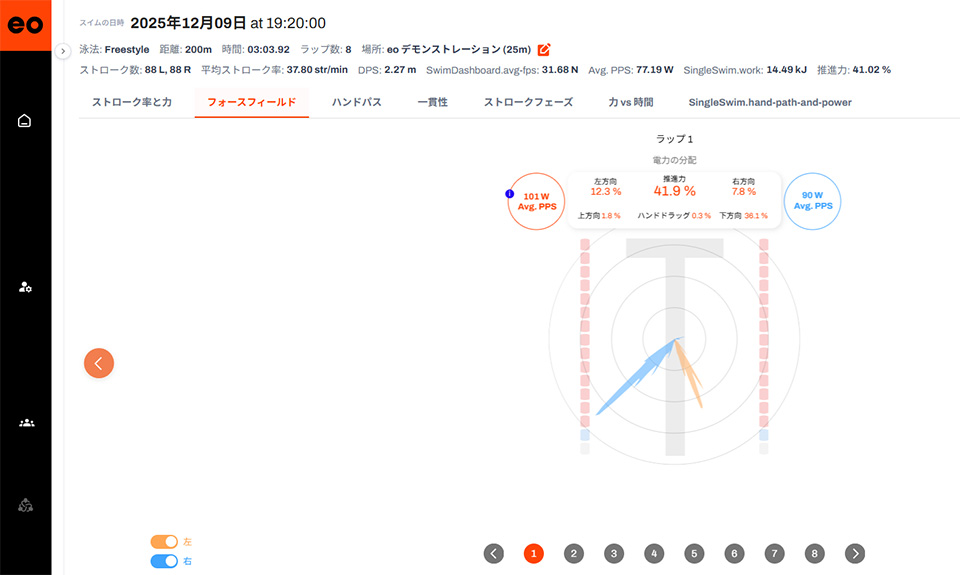The image size is (960, 575).
Task: Switch to the ストローク率と力 tab
Action: 131,102
